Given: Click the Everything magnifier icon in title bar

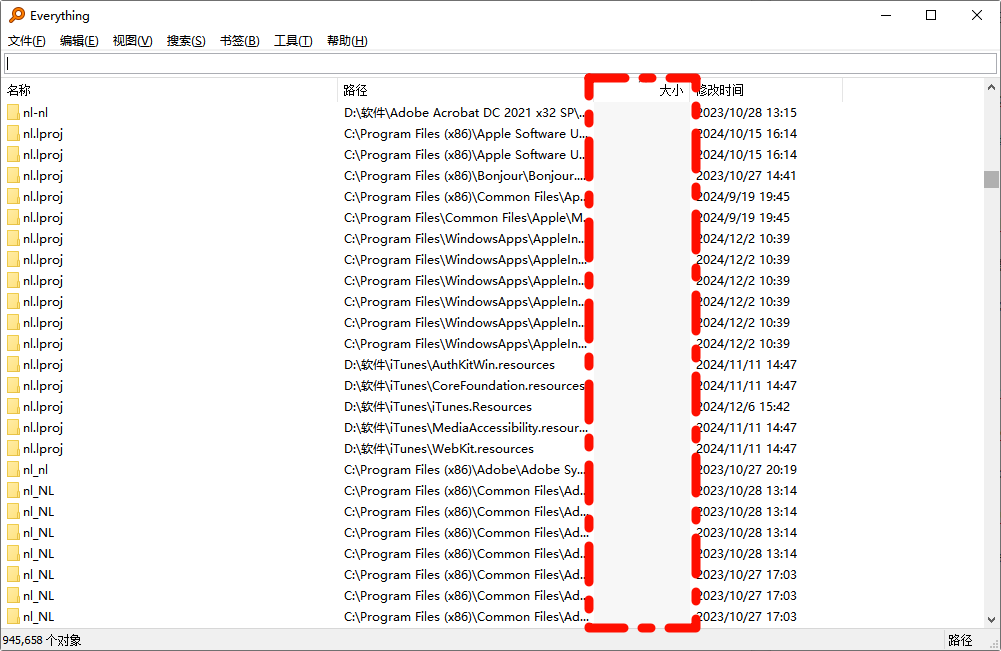Looking at the screenshot, I should click(17, 15).
